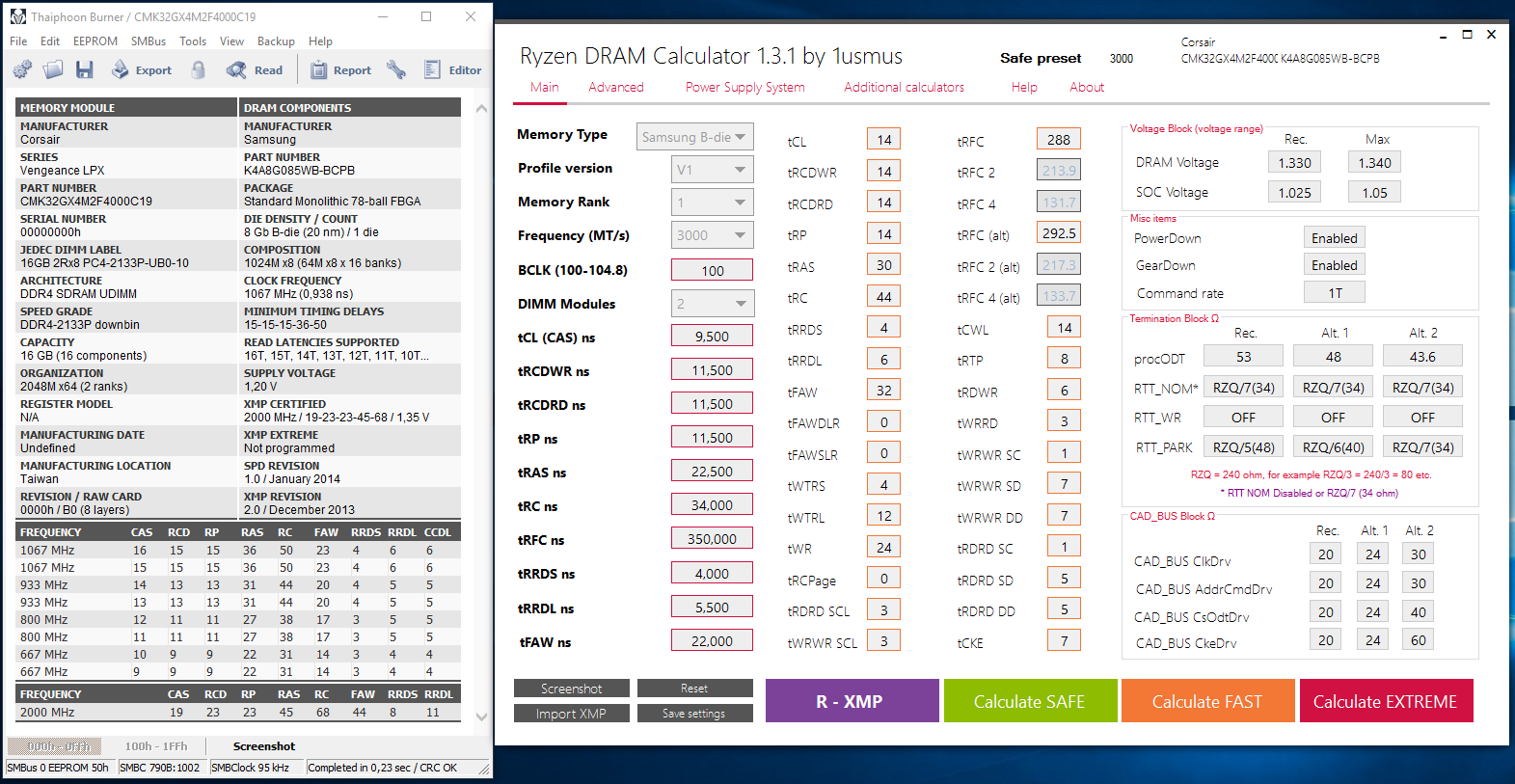Expand the Memory Rank dropdown
Viewport: 1515px width, 784px height.
(713, 203)
